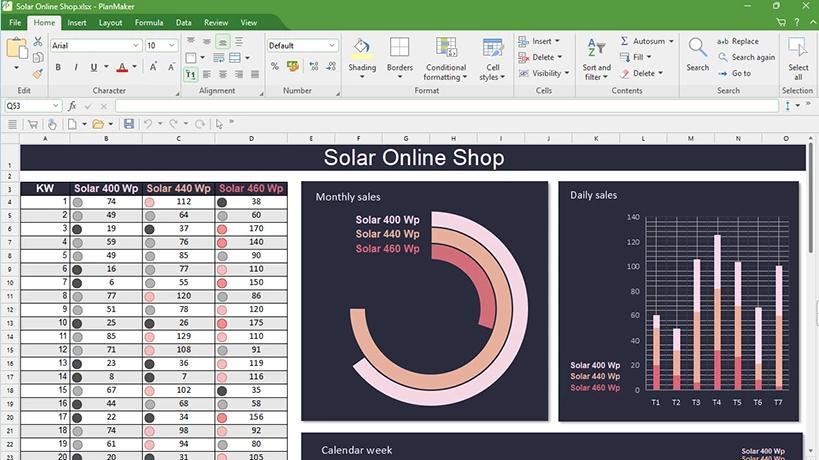Screen dimensions: 819x460
Task: Toggle vertical align top
Action: (x=191, y=41)
